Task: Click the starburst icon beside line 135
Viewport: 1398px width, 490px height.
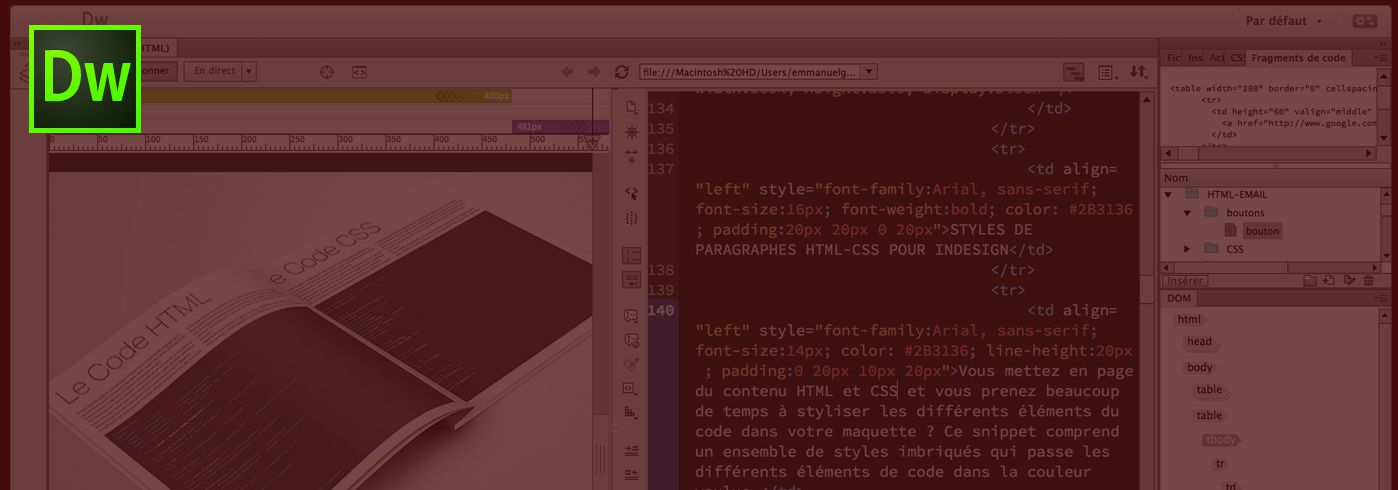Action: (631, 131)
